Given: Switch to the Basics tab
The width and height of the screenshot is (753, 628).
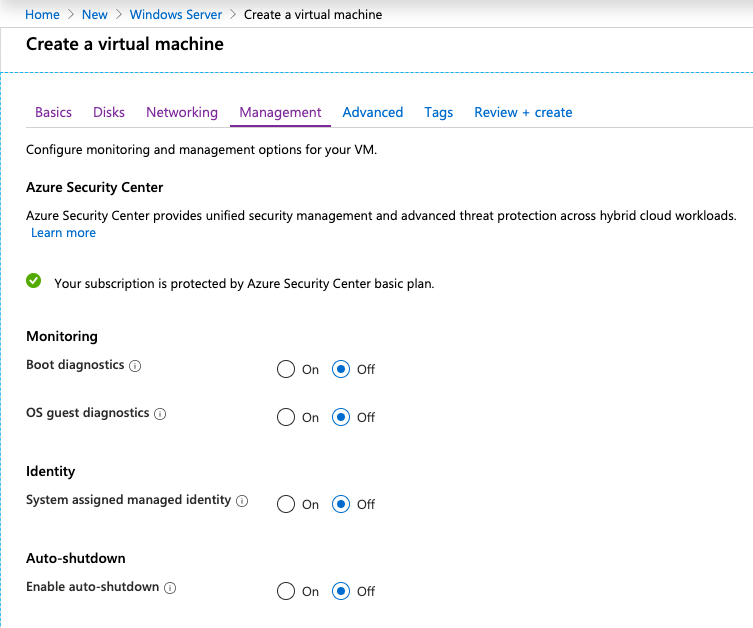Looking at the screenshot, I should pos(53,112).
